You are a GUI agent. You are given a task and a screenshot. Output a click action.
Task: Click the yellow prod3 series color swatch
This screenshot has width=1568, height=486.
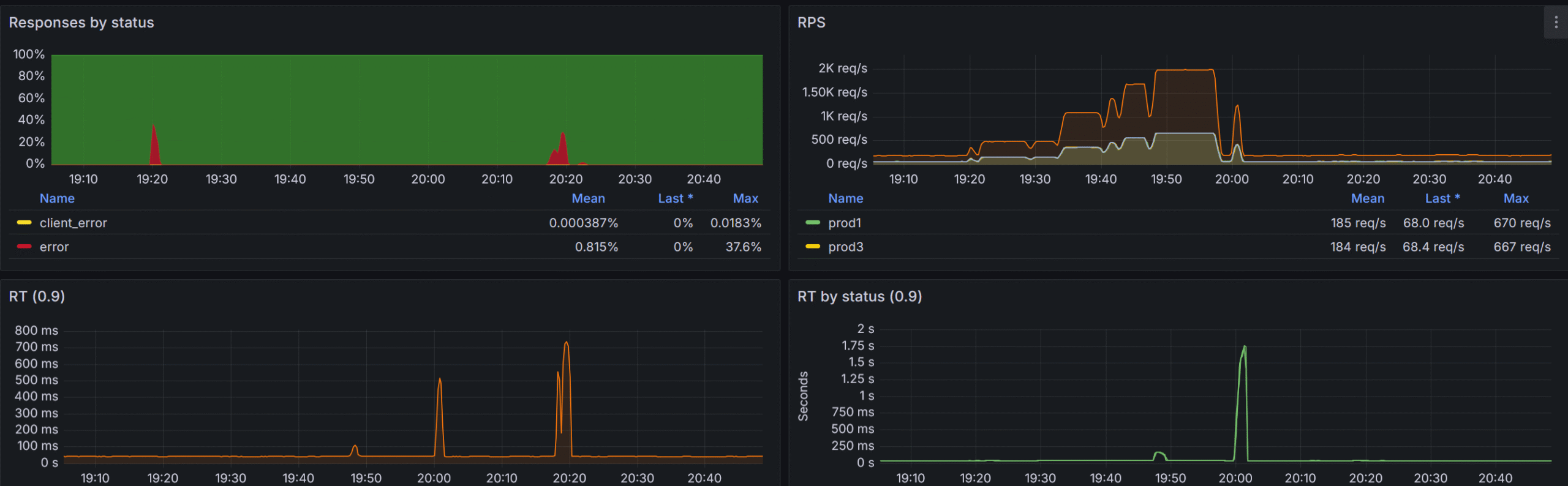click(x=812, y=247)
